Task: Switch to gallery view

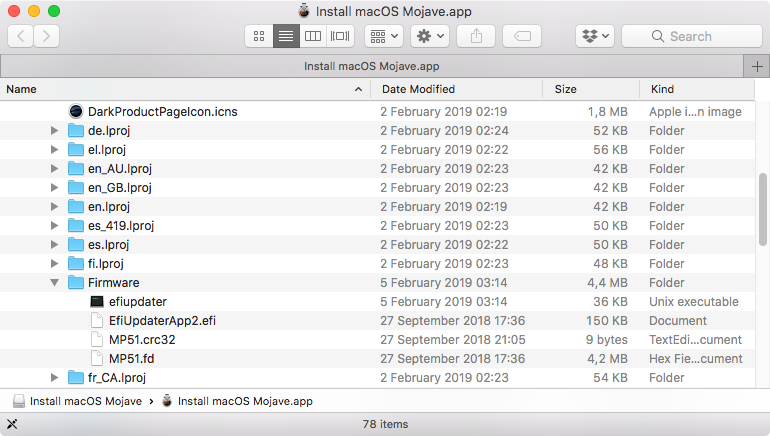Action: [340, 36]
